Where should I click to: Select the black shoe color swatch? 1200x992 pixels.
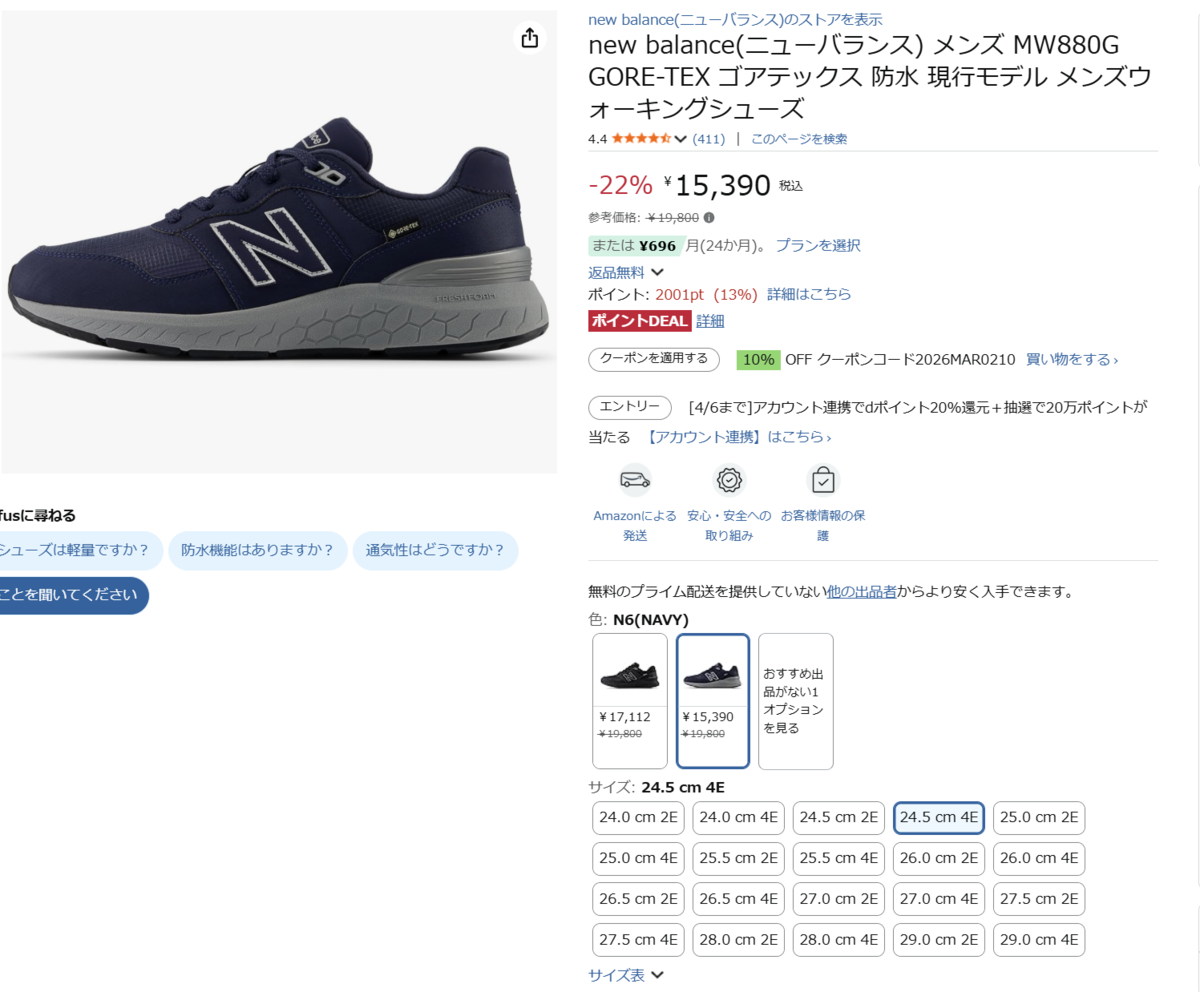tap(630, 700)
